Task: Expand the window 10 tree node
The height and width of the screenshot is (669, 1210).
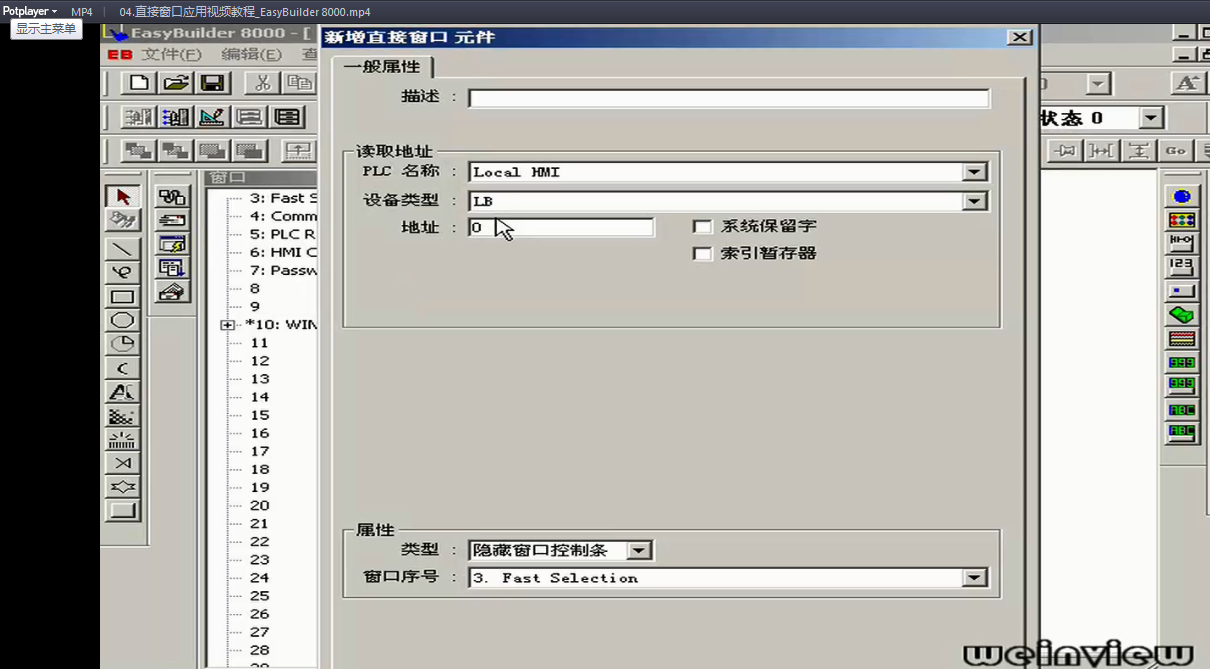Action: coord(228,325)
